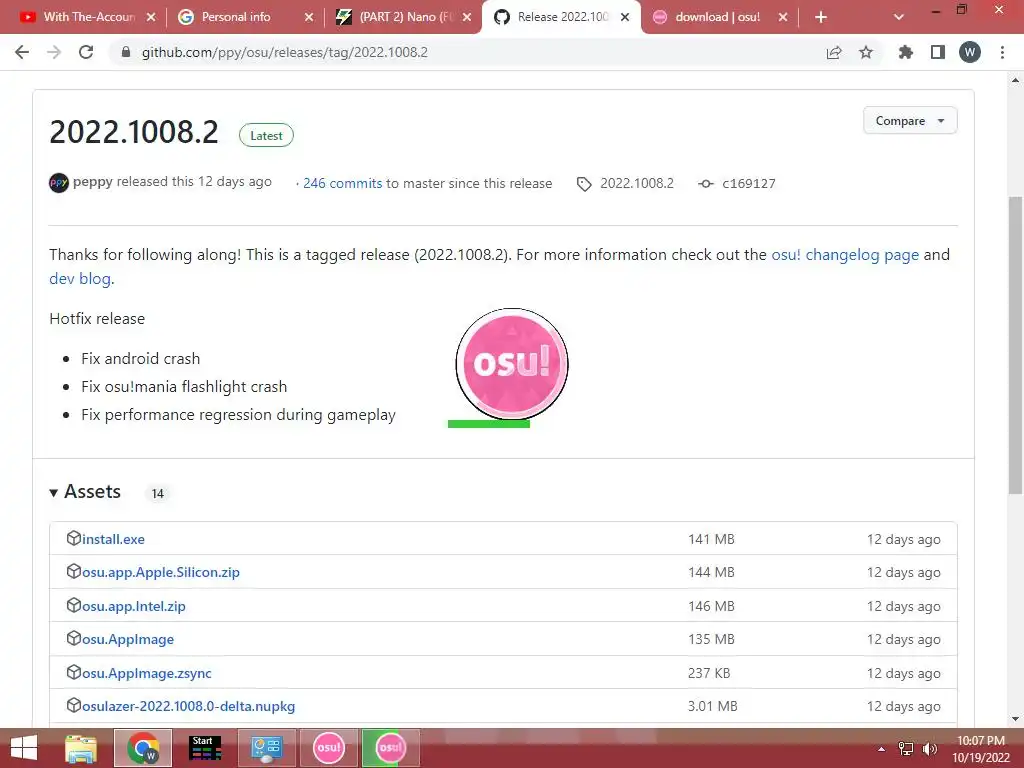Click the package icon beside install.exe

[x=74, y=538]
